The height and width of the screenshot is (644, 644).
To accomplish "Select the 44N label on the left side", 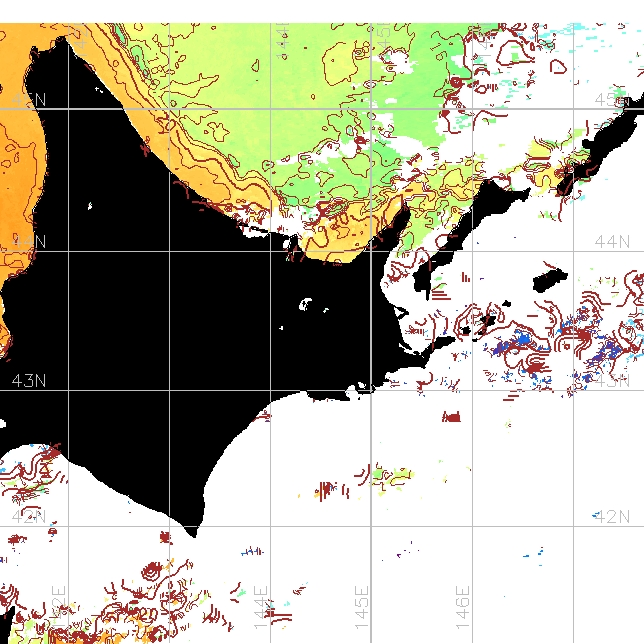I will (29, 242).
